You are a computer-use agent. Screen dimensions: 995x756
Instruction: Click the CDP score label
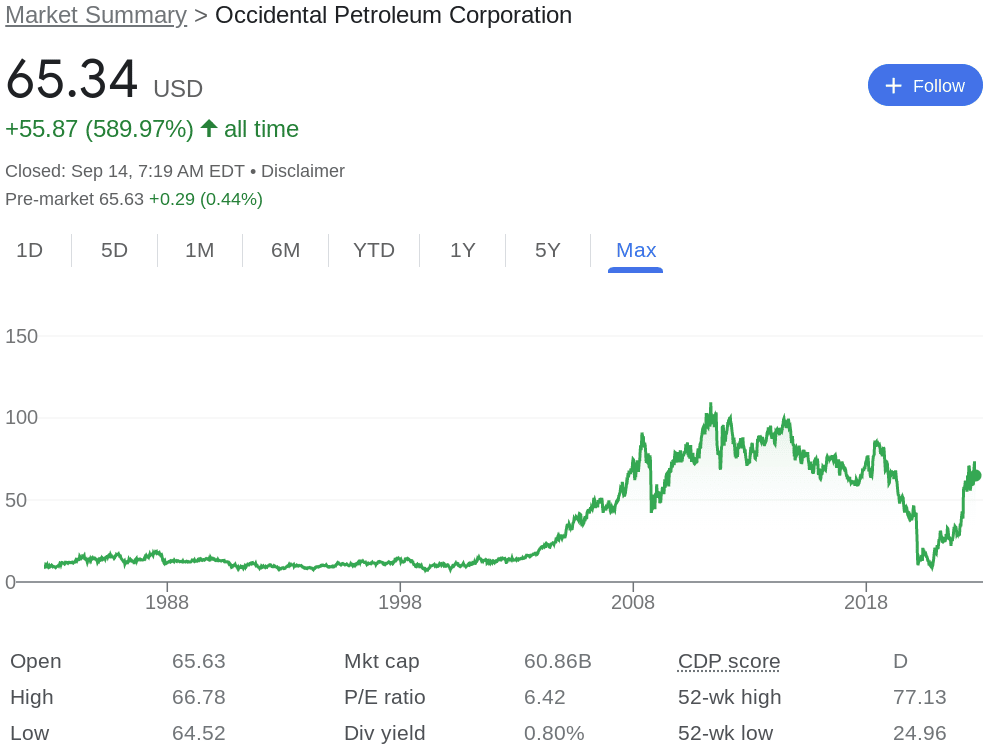pos(729,661)
